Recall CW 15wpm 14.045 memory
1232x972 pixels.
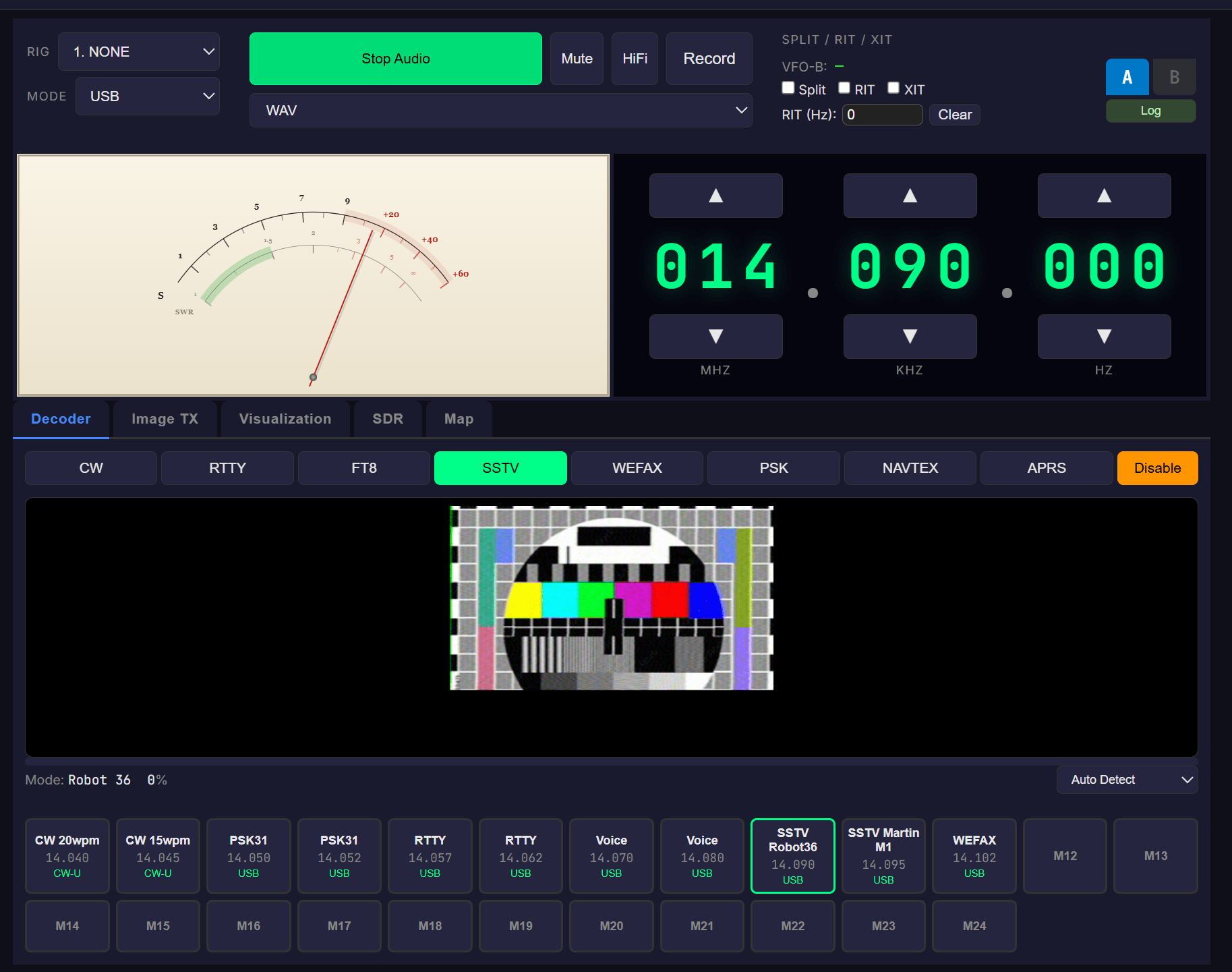point(158,856)
